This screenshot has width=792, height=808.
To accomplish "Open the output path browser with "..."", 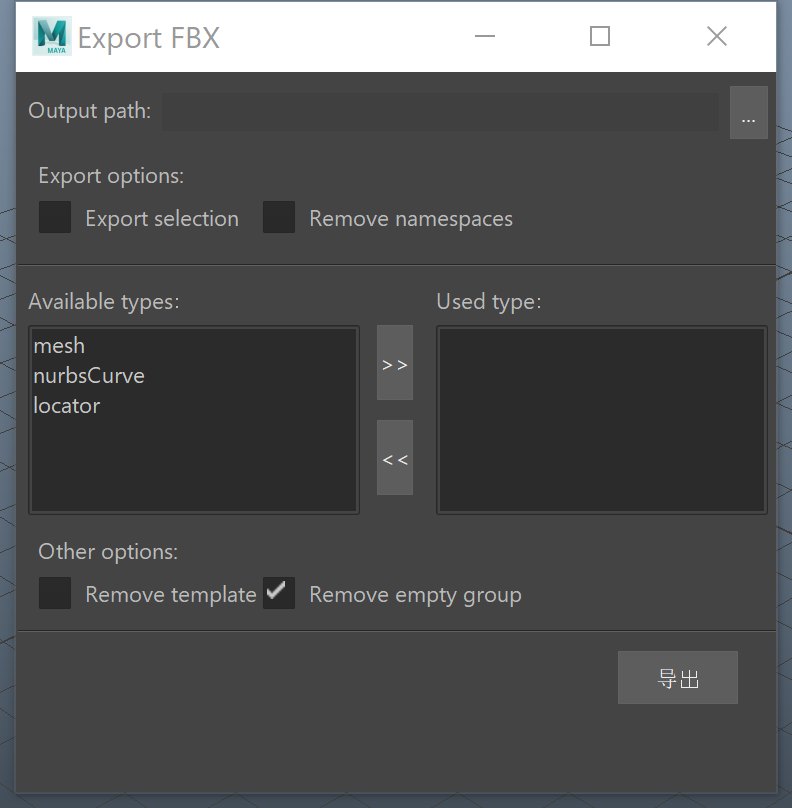I will 748,111.
